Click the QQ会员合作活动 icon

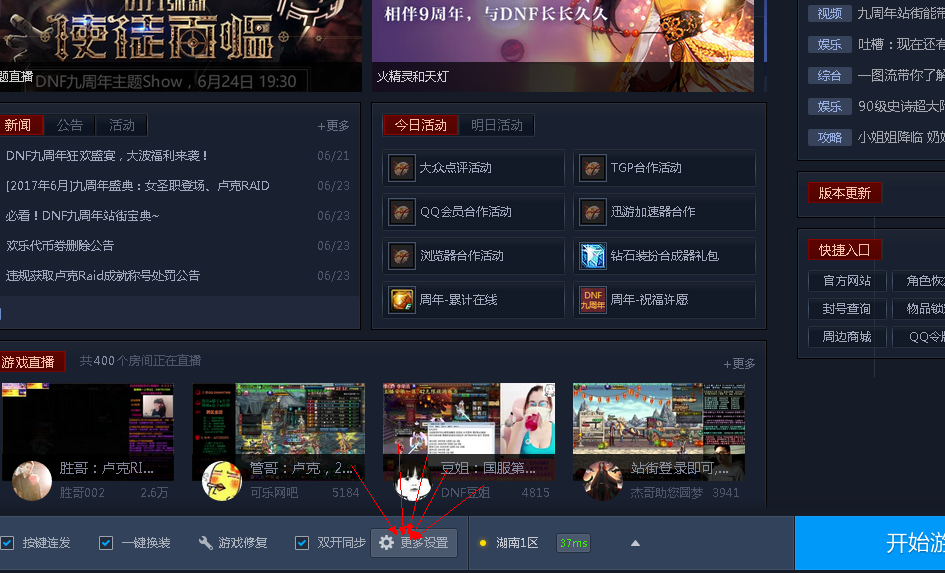point(401,212)
